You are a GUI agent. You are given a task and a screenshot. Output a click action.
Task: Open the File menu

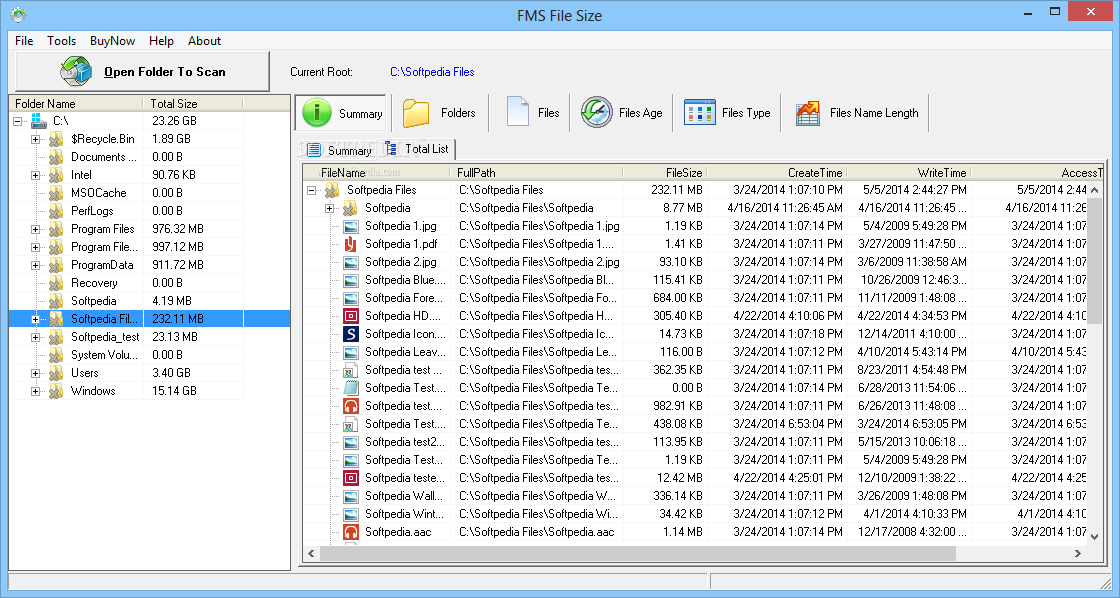24,41
